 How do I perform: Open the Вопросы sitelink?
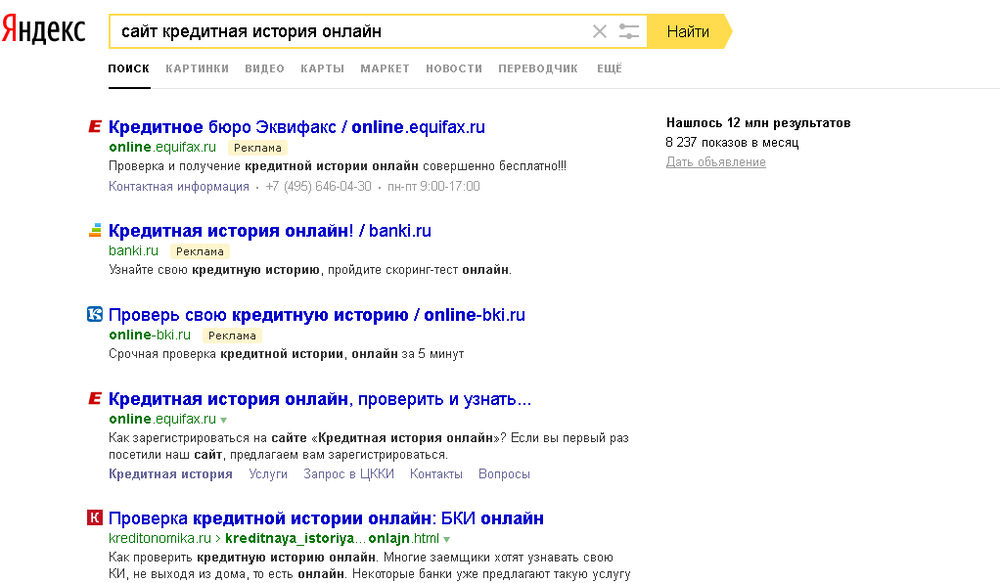[x=504, y=474]
